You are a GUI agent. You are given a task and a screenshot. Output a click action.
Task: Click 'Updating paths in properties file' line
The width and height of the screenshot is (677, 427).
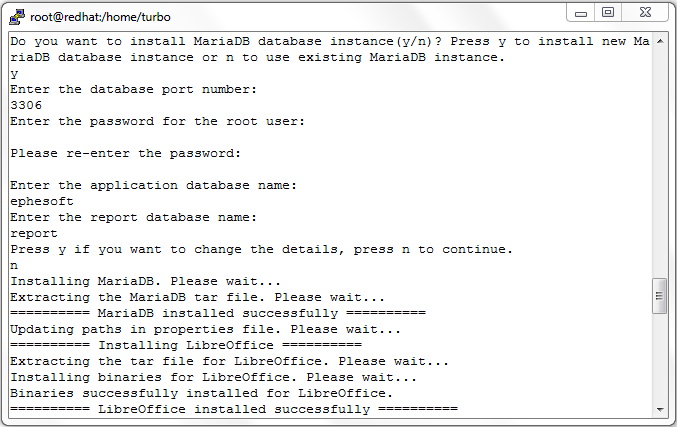coord(206,329)
